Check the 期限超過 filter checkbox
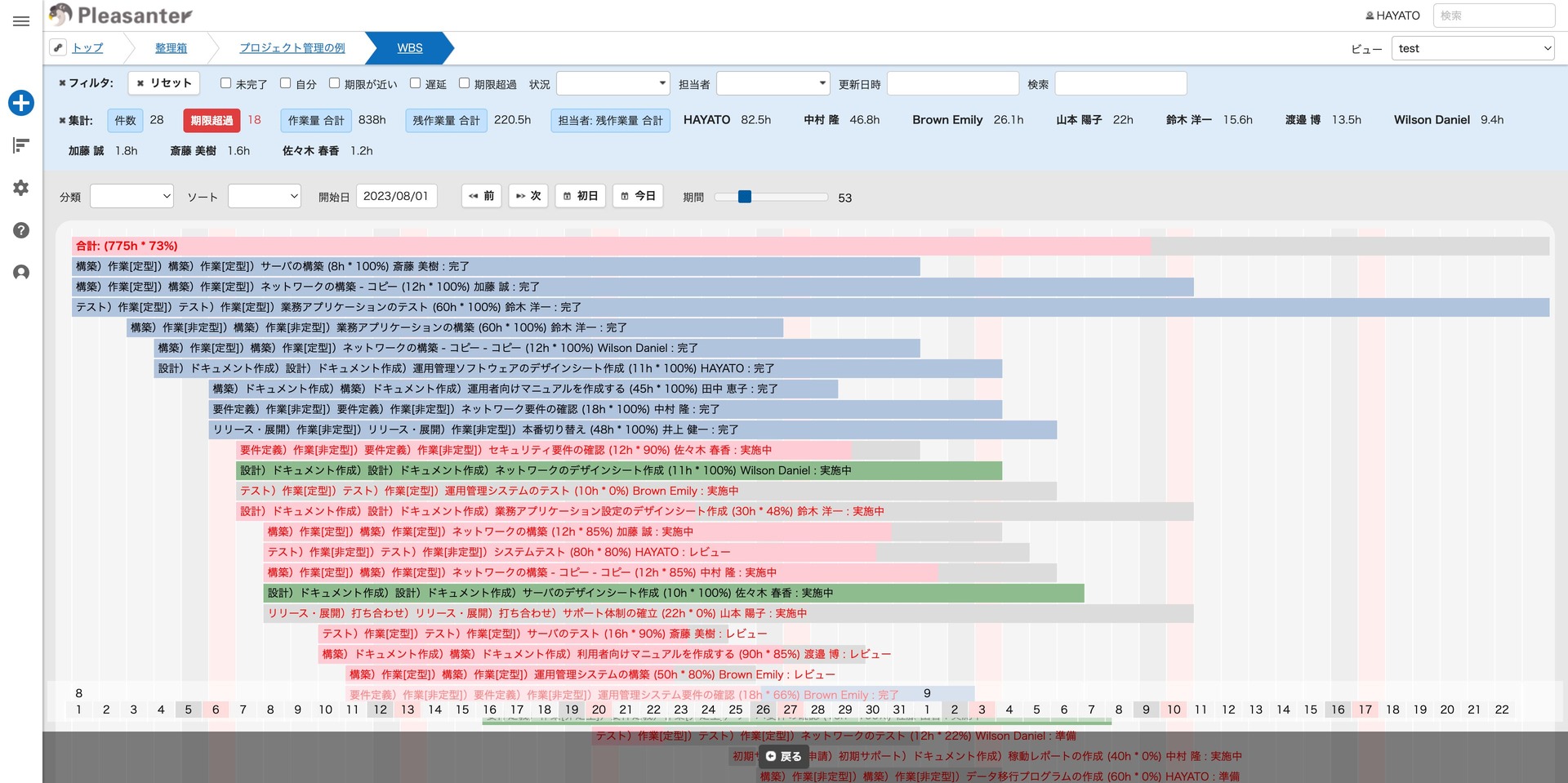Viewport: 1568px width, 783px height. [464, 83]
